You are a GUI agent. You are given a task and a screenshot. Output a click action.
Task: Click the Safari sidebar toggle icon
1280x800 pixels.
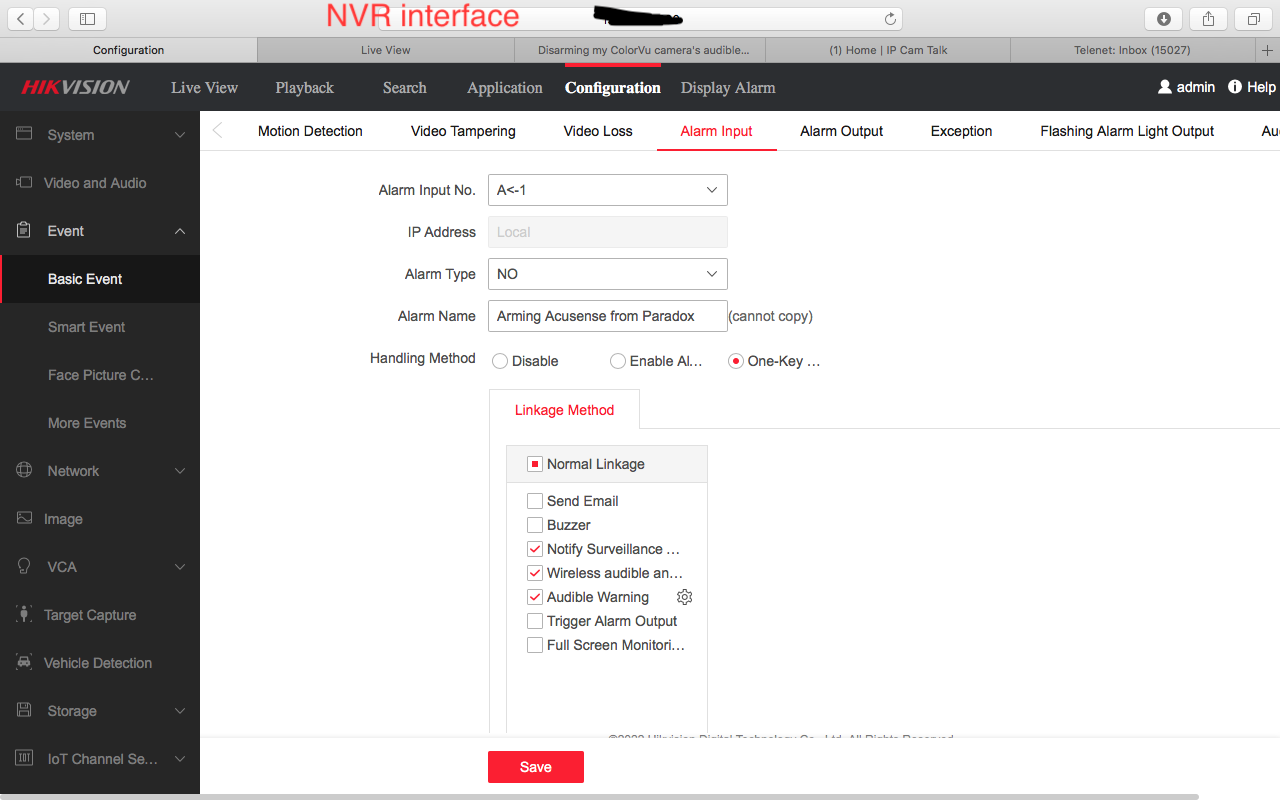87,19
